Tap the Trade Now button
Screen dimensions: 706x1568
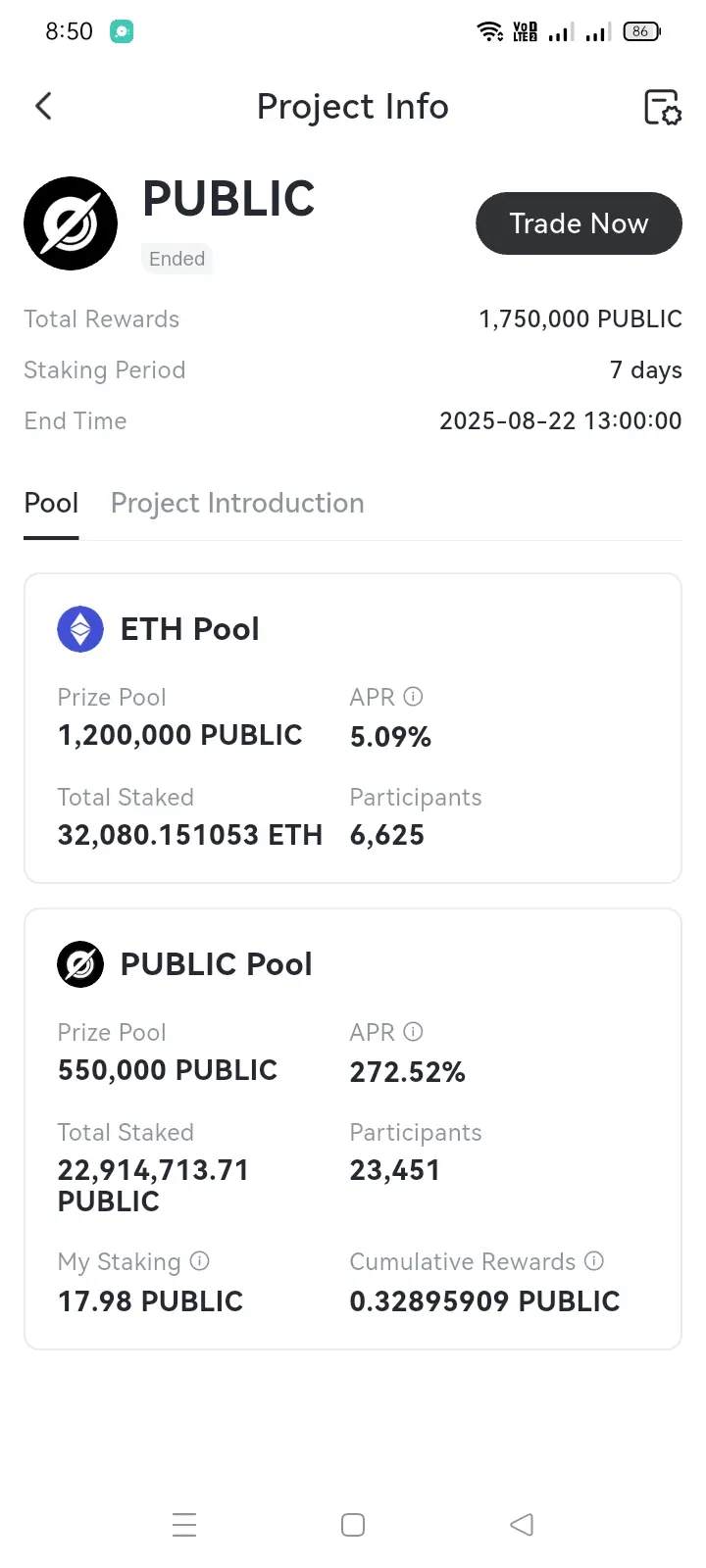(579, 223)
